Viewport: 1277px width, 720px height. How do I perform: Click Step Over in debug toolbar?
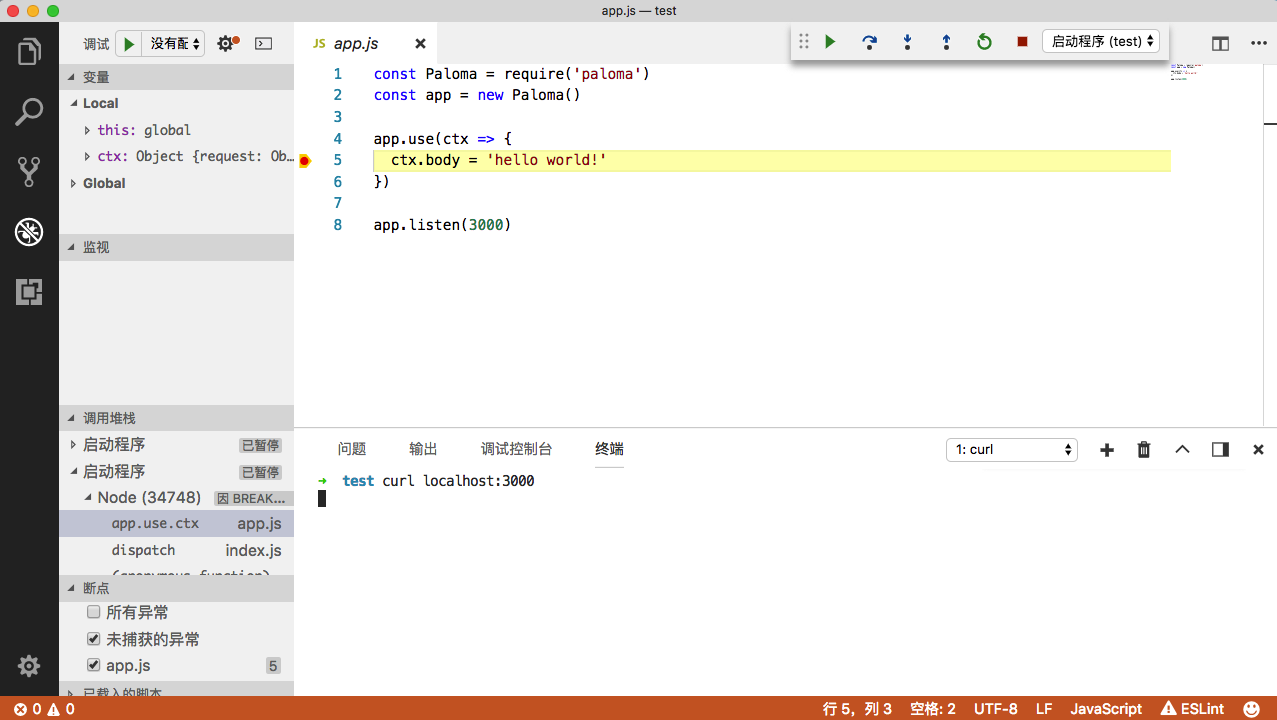click(x=869, y=42)
